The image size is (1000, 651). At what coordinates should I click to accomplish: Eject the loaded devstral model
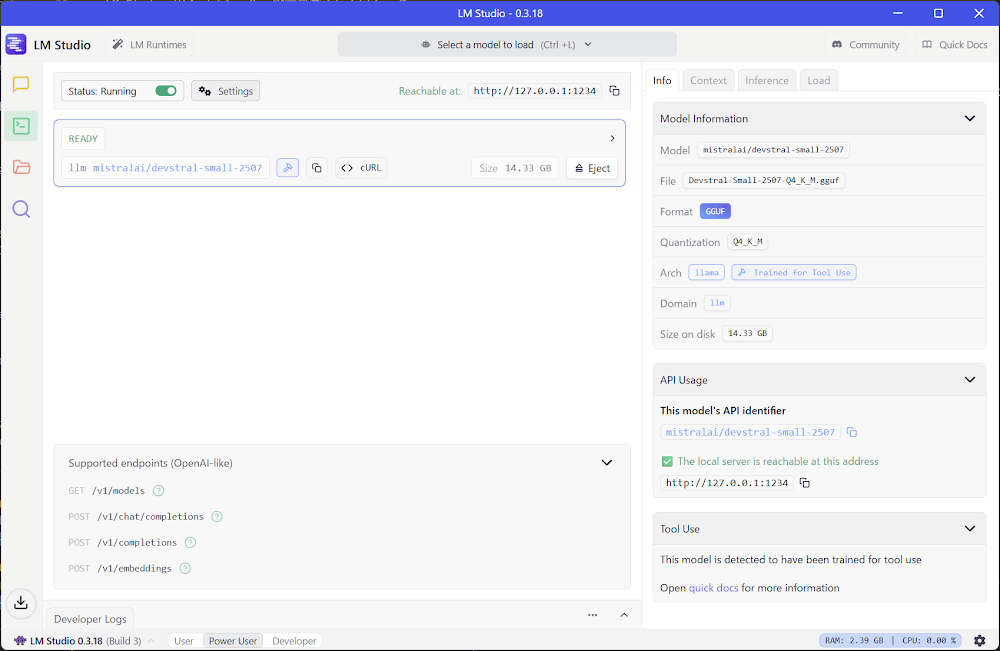click(592, 168)
